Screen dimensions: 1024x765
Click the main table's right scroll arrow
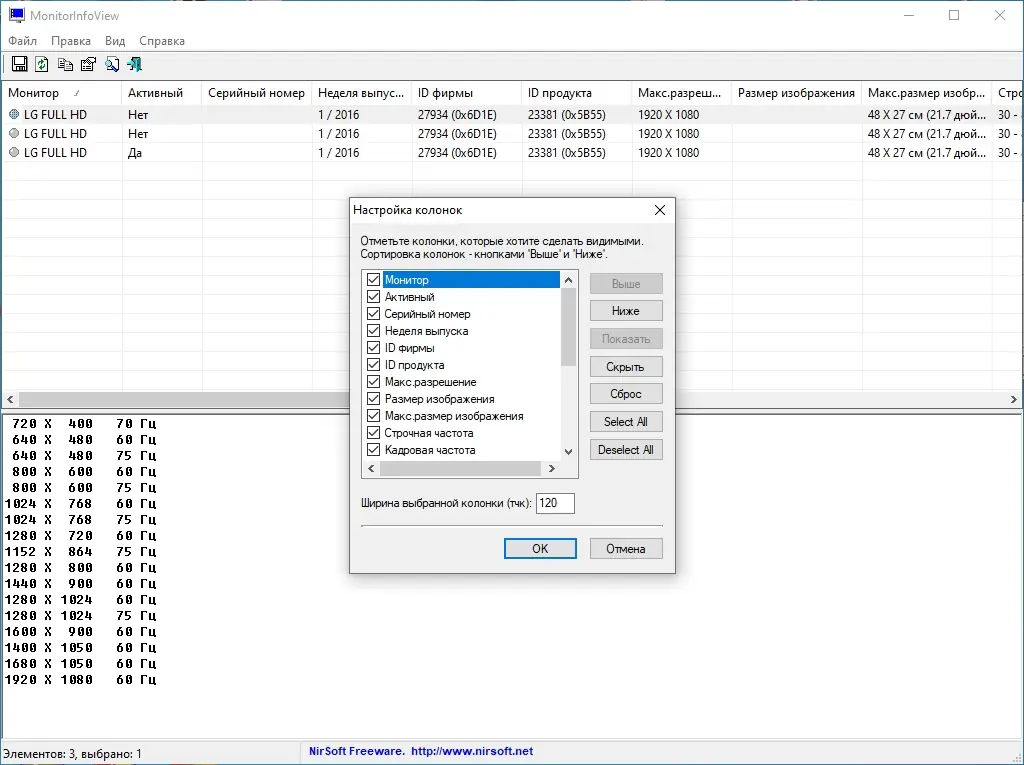1014,399
